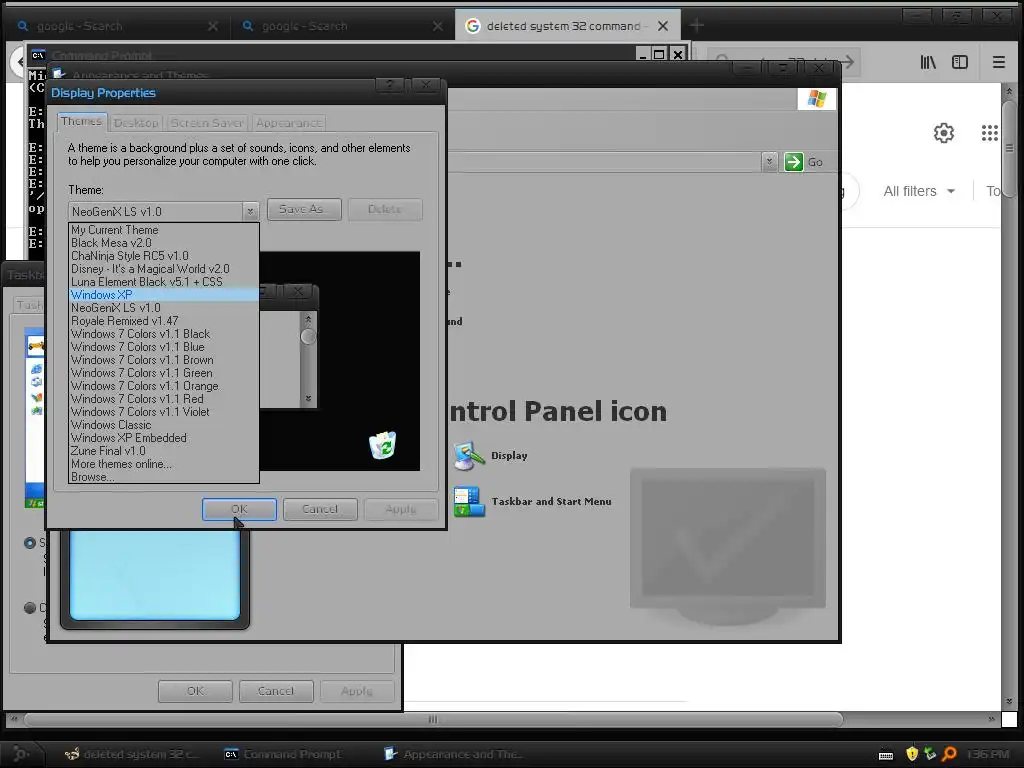This screenshot has width=1024, height=768.
Task: Click scroll-down arrow in preview window
Action: tap(308, 398)
